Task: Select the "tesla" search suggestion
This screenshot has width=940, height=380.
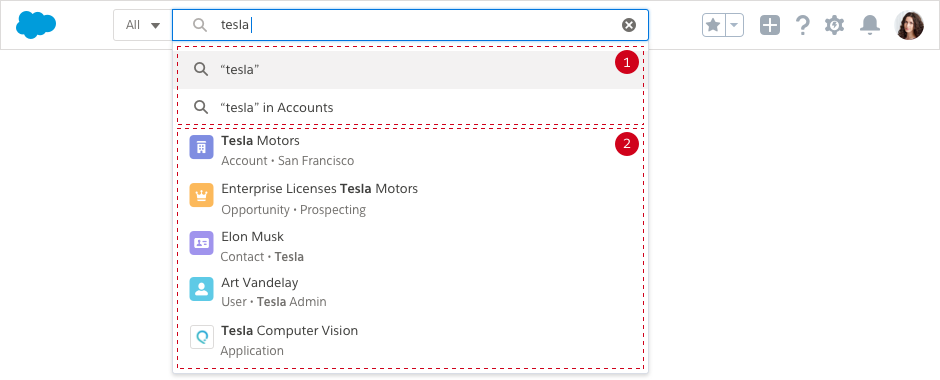Action: pyautogui.click(x=410, y=70)
